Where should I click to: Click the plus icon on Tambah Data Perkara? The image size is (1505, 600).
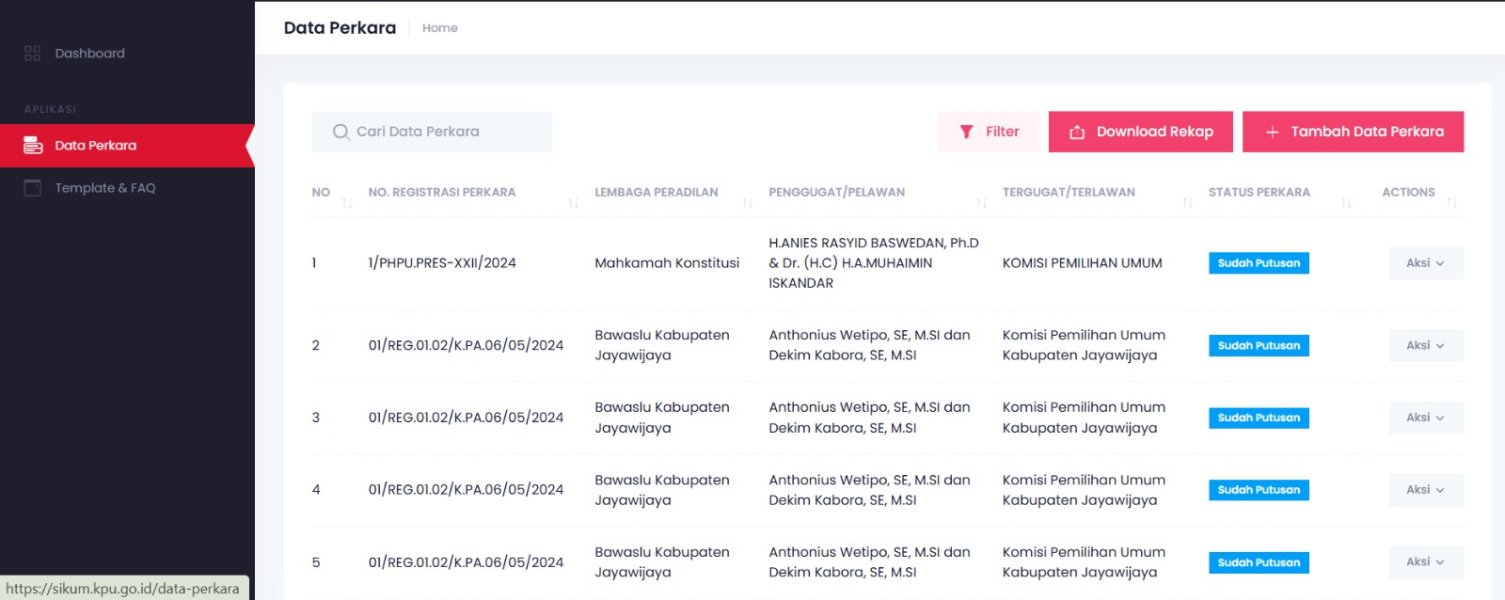pyautogui.click(x=1272, y=132)
